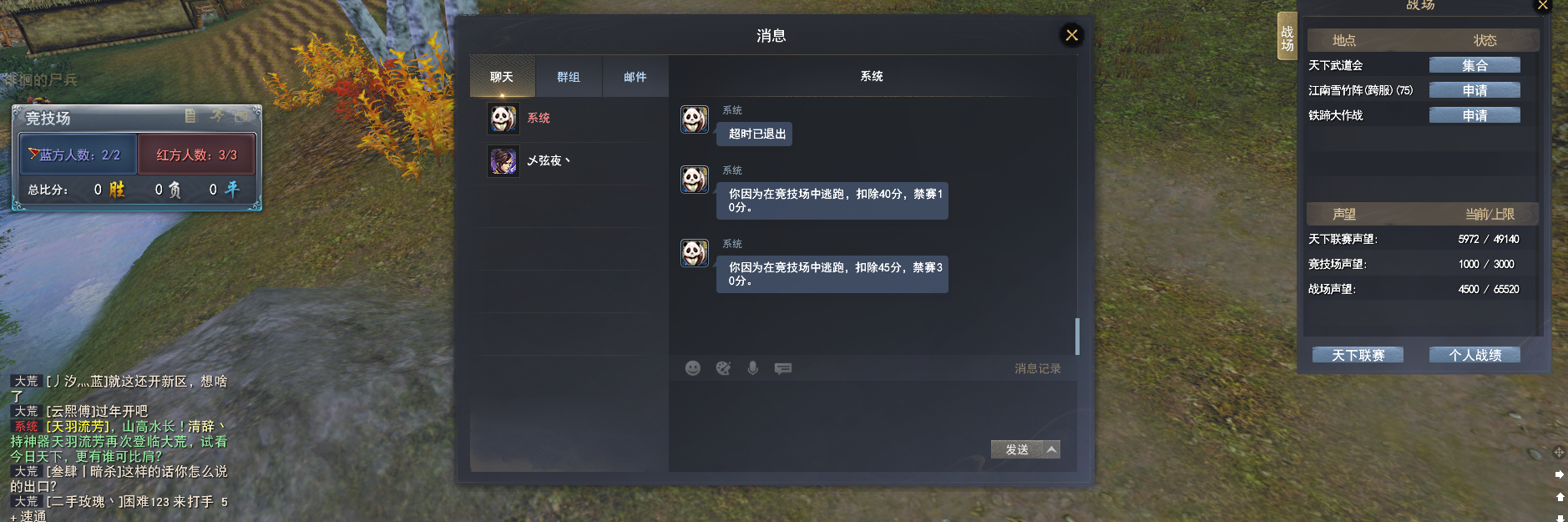Click the arena panel overlapping-windows icon
This screenshot has width=1568, height=522.
click(x=241, y=116)
